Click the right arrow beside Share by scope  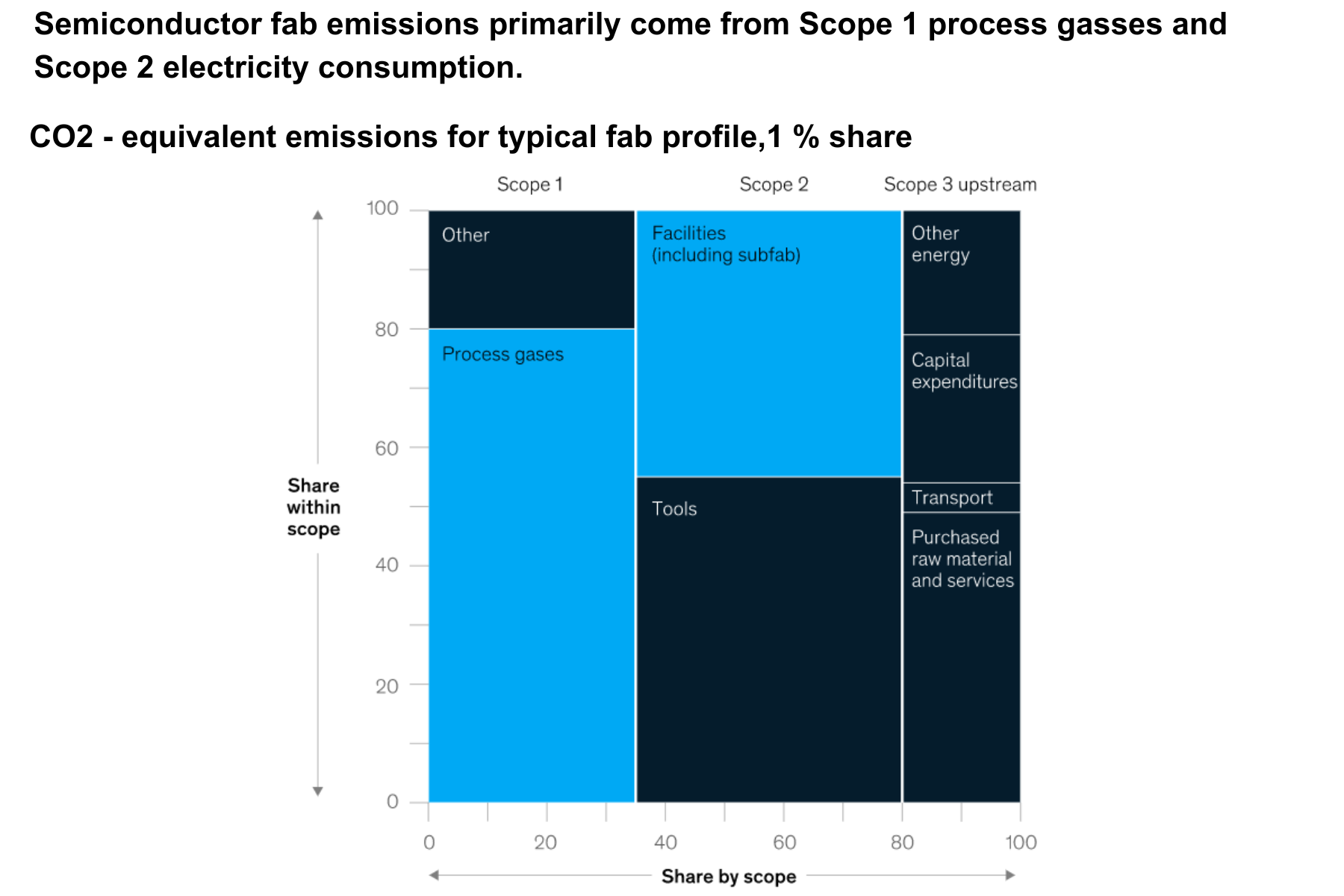[x=1010, y=875]
